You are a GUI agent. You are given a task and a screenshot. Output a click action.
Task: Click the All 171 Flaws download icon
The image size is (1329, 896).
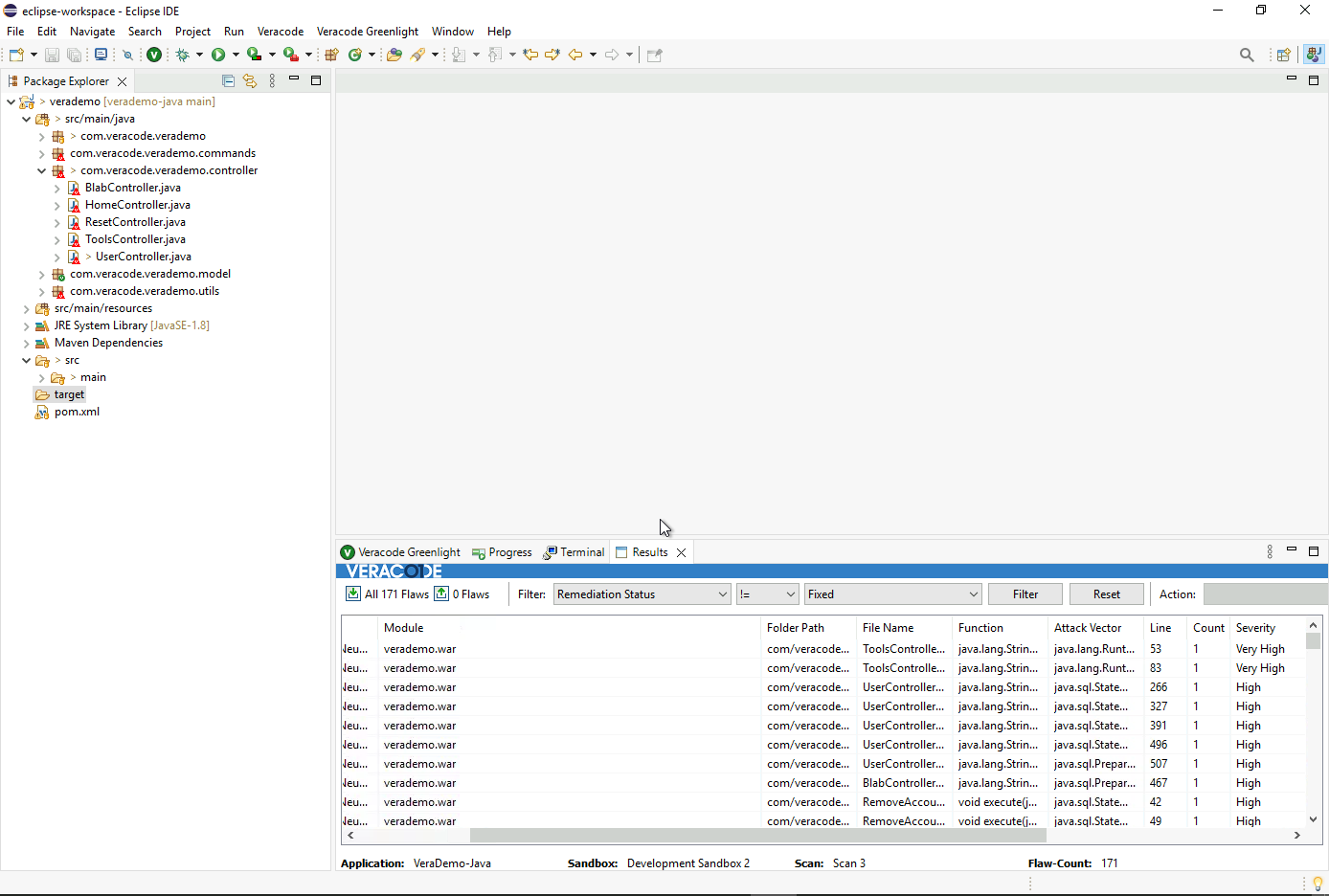pos(353,594)
